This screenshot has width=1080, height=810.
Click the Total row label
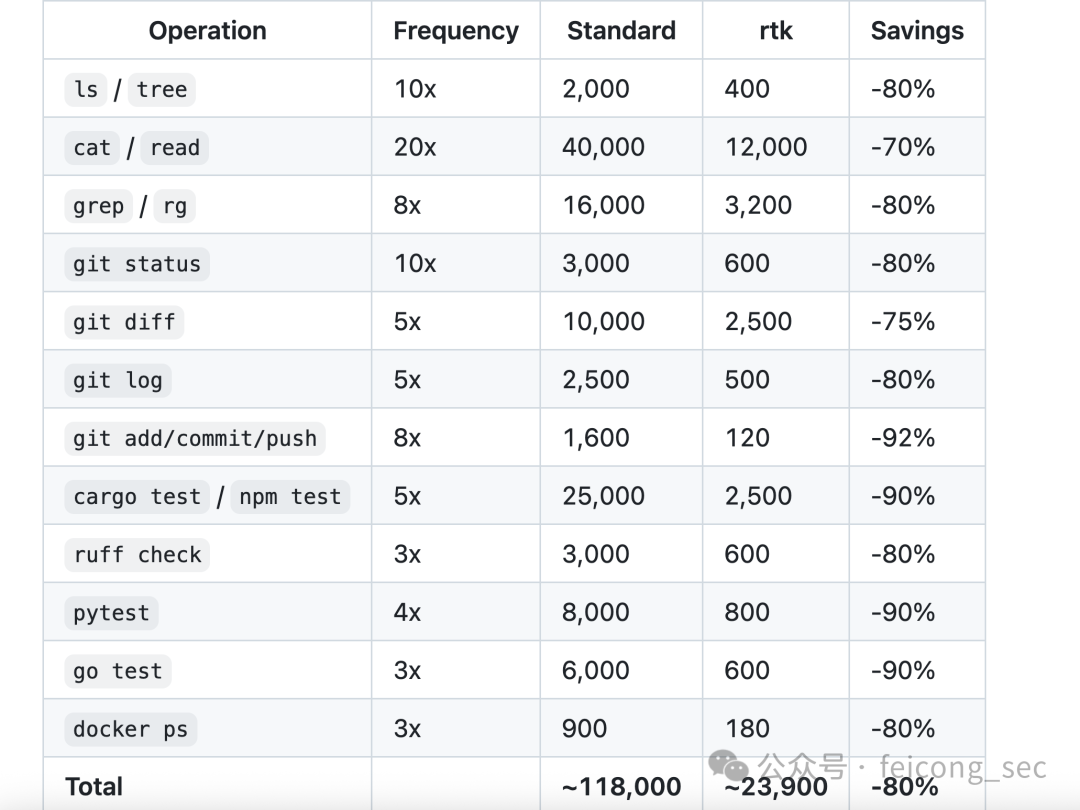click(x=94, y=787)
